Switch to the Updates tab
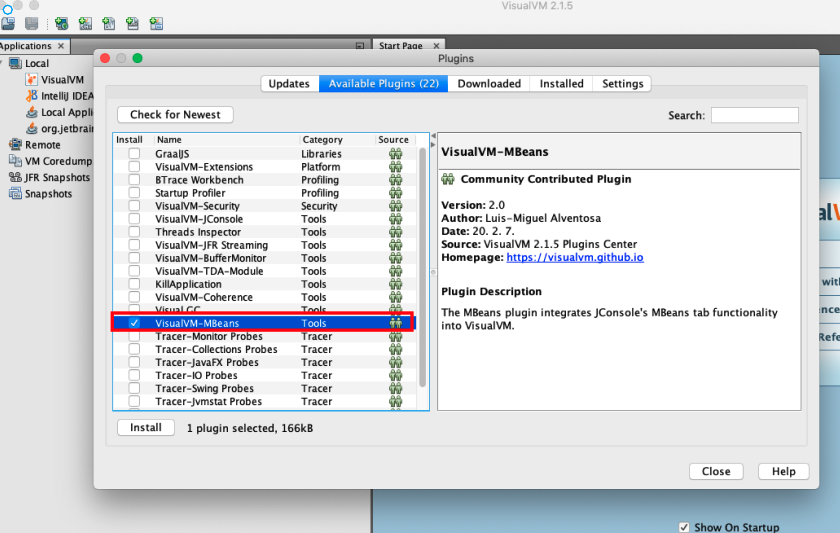This screenshot has width=840, height=533. (289, 84)
